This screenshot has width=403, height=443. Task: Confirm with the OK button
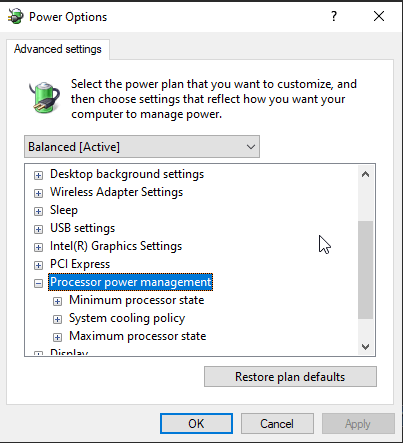(196, 424)
